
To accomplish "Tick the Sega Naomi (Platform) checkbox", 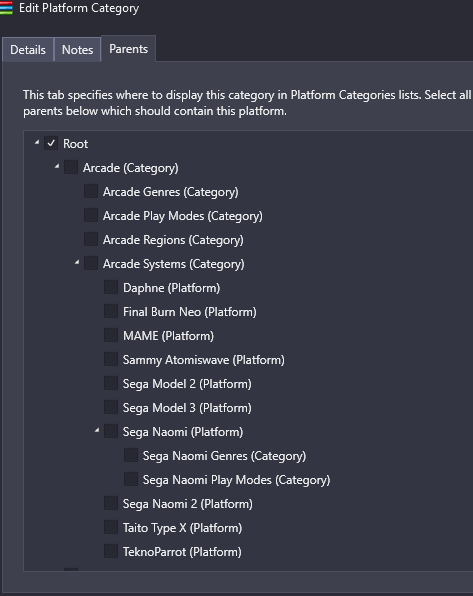I will (x=111, y=431).
